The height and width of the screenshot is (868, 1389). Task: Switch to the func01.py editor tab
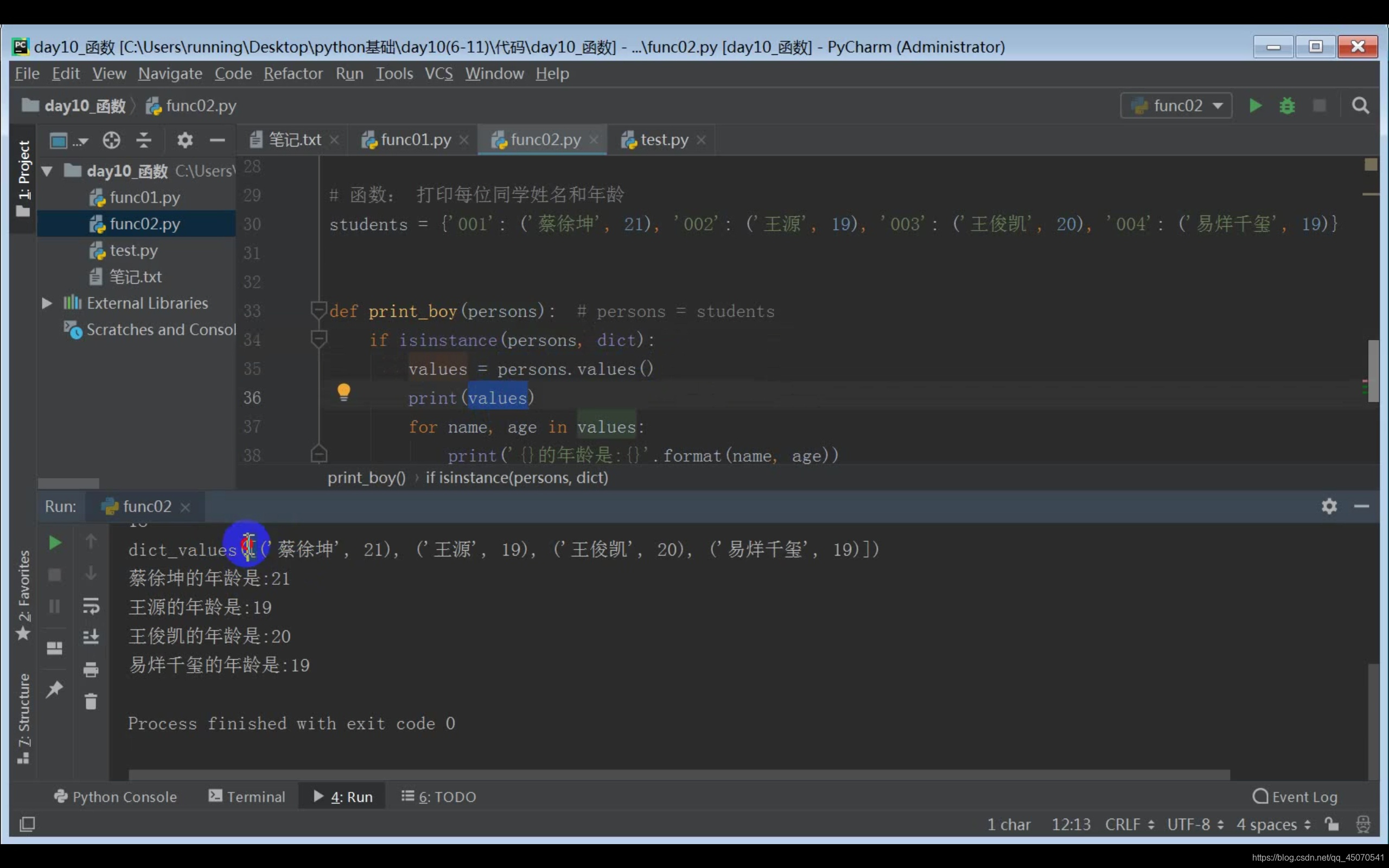pos(415,139)
